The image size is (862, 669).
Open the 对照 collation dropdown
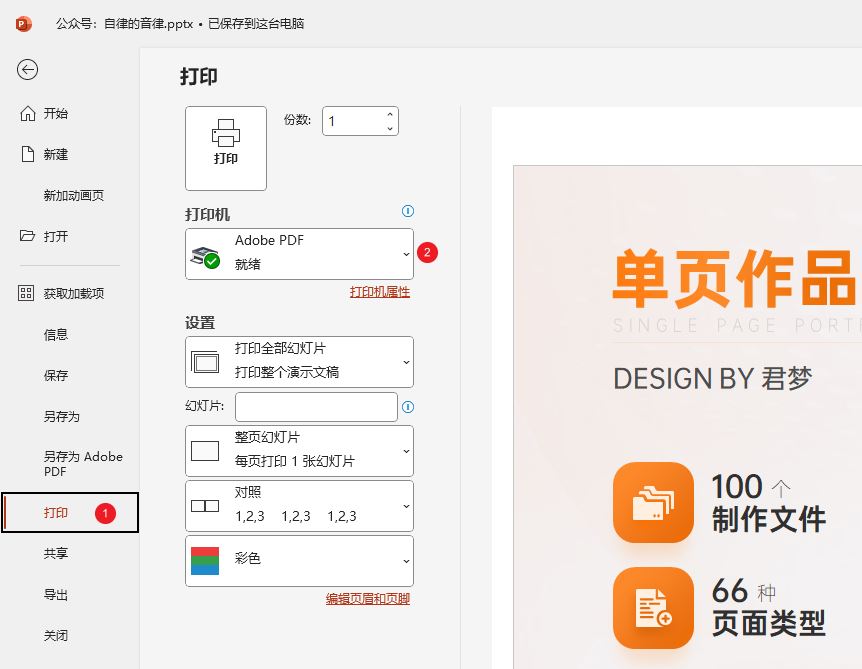tap(299, 505)
